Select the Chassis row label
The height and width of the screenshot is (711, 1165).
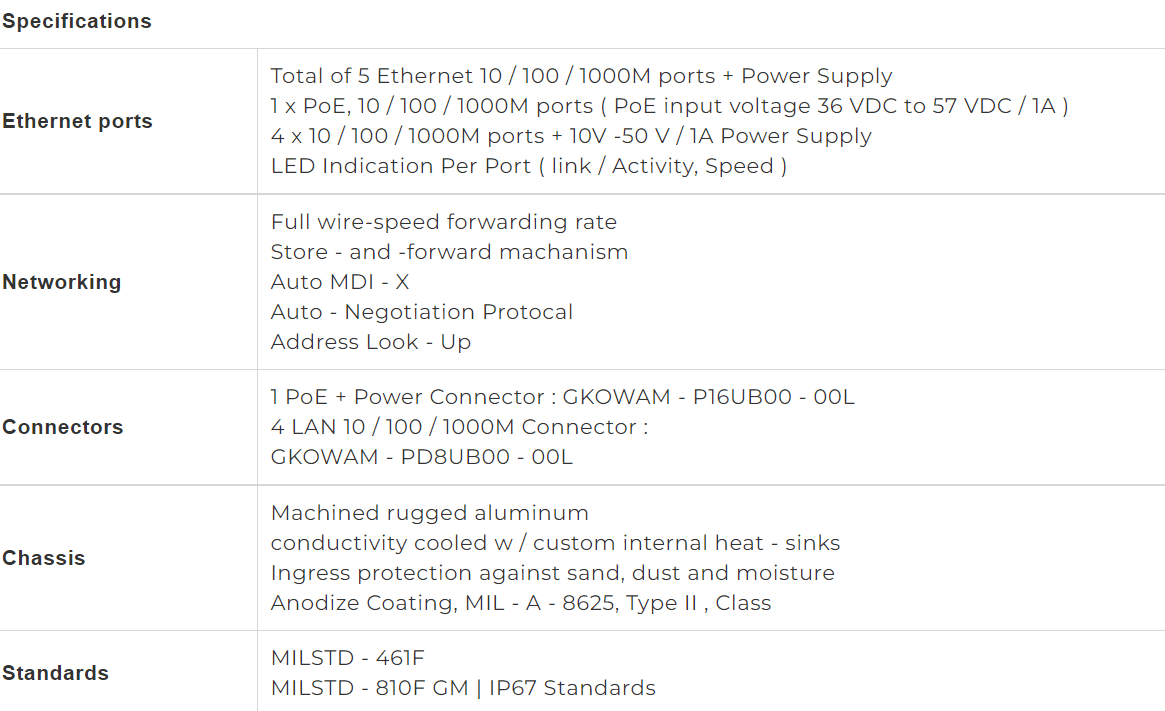44,558
